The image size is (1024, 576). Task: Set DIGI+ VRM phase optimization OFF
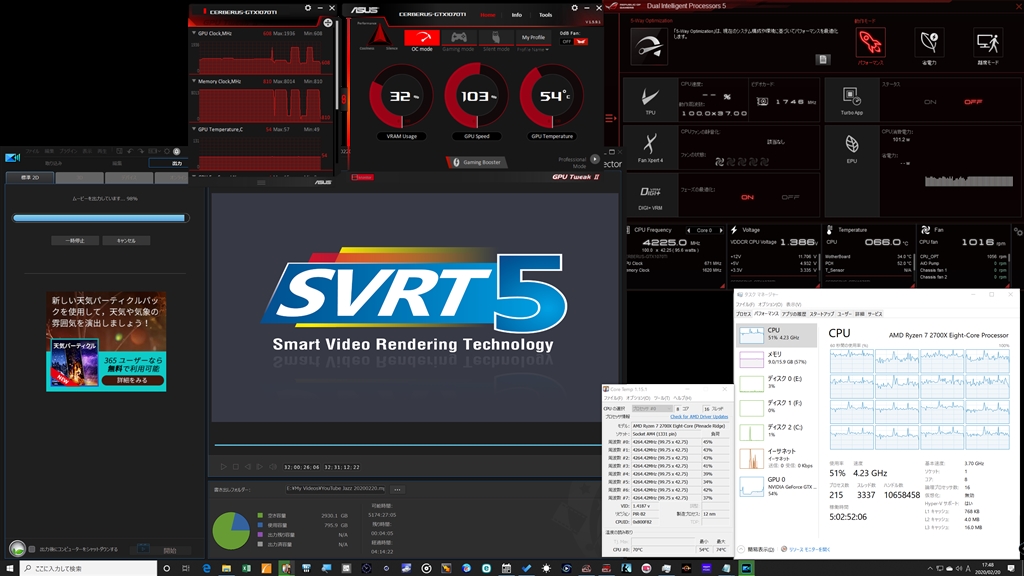pyautogui.click(x=790, y=197)
